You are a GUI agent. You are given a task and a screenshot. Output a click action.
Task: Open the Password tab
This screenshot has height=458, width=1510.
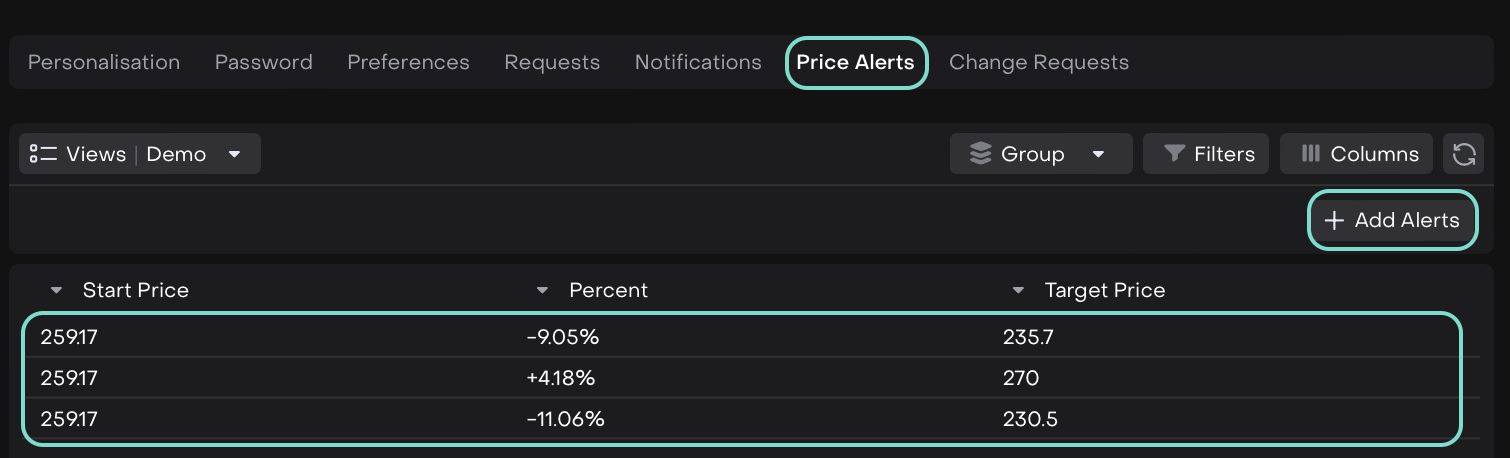(264, 62)
